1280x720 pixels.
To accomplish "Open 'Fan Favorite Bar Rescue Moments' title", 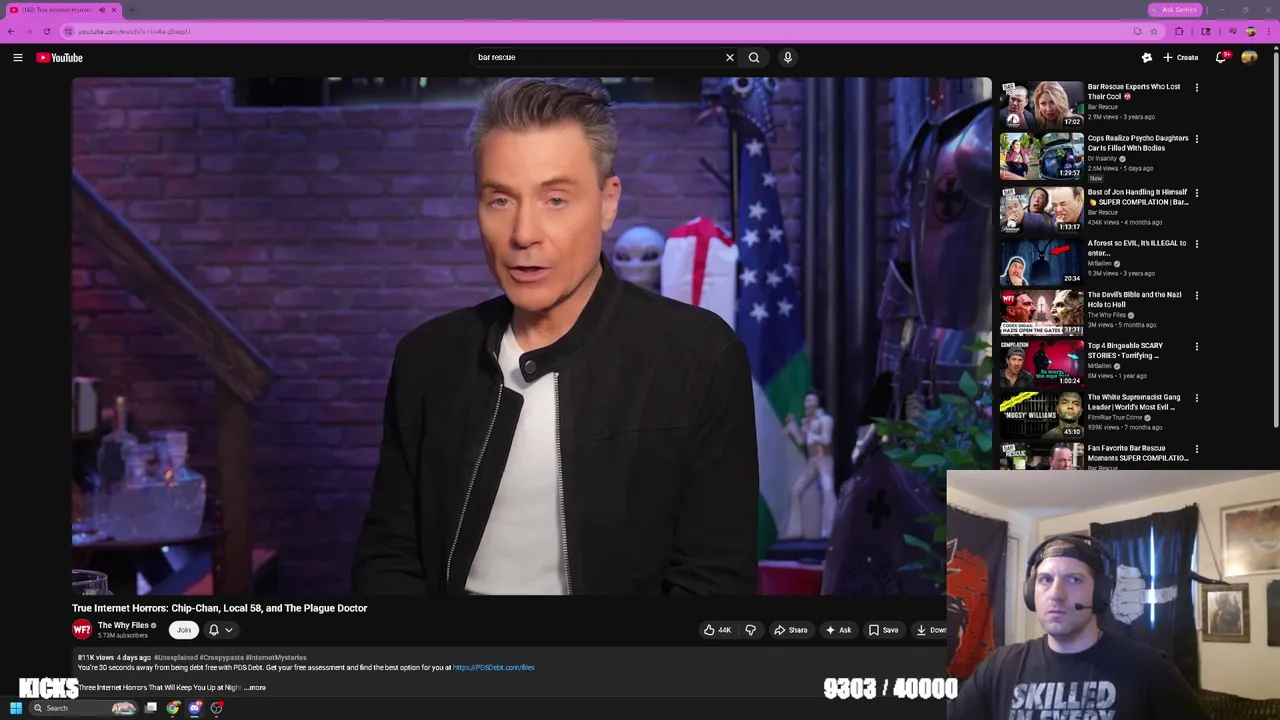I will 1138,453.
